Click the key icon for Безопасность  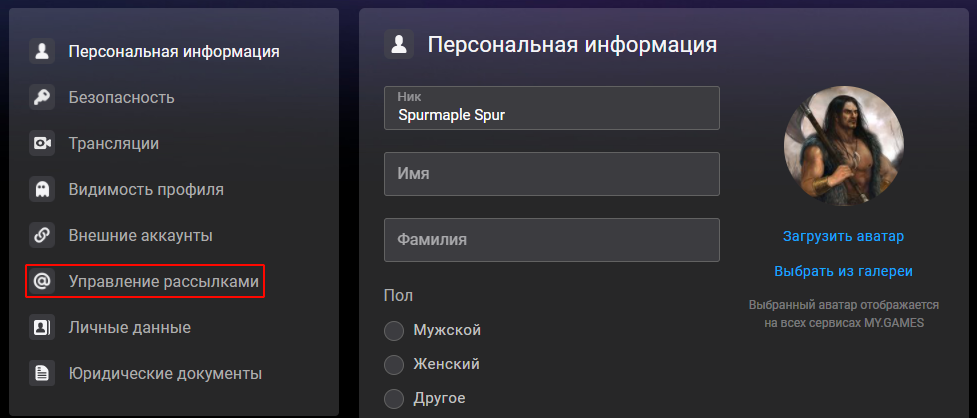pyautogui.click(x=42, y=97)
